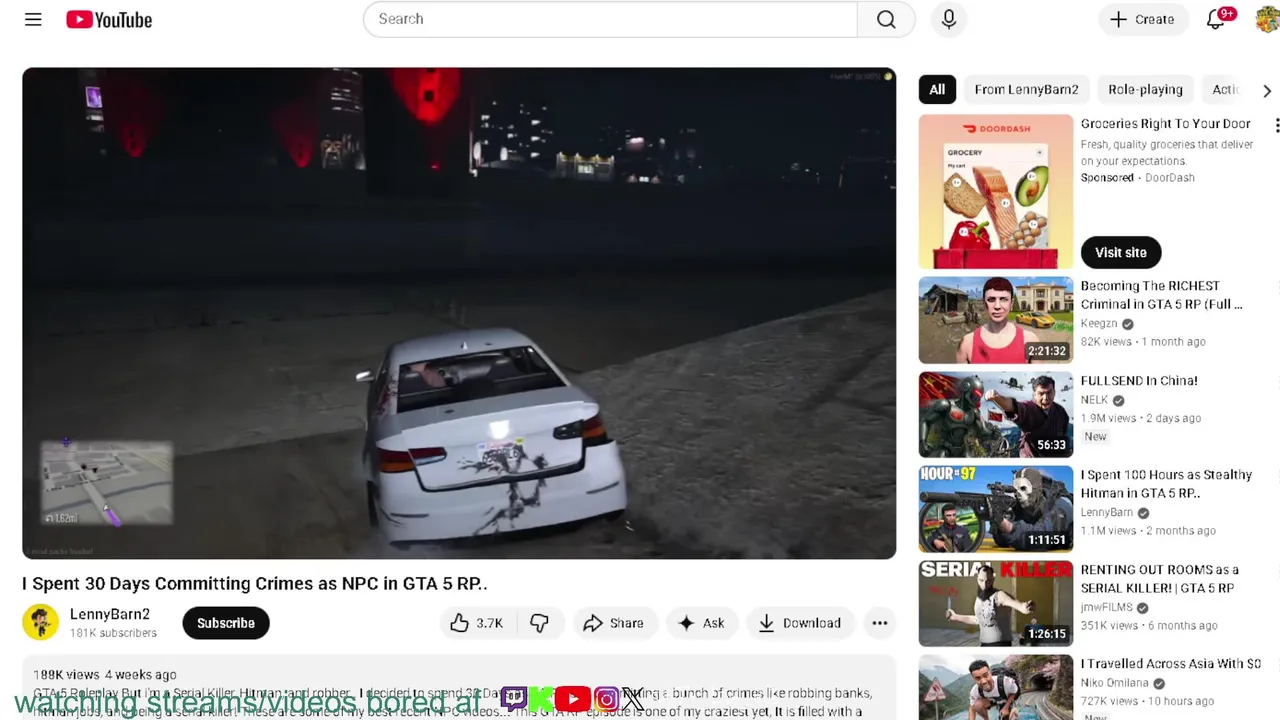Open the Create menu
The image size is (1280, 720).
click(x=1142, y=19)
